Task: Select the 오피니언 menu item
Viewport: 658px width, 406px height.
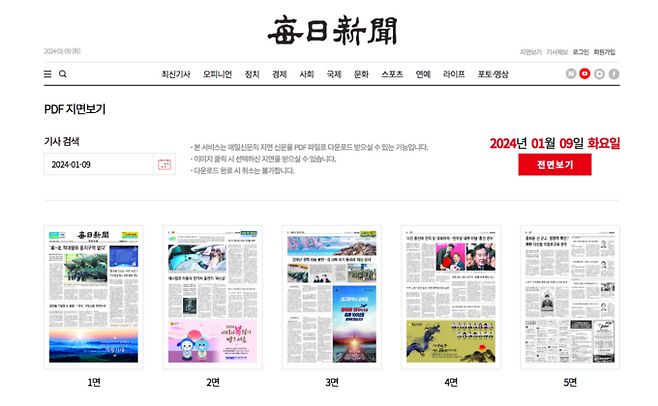Action: click(x=217, y=74)
